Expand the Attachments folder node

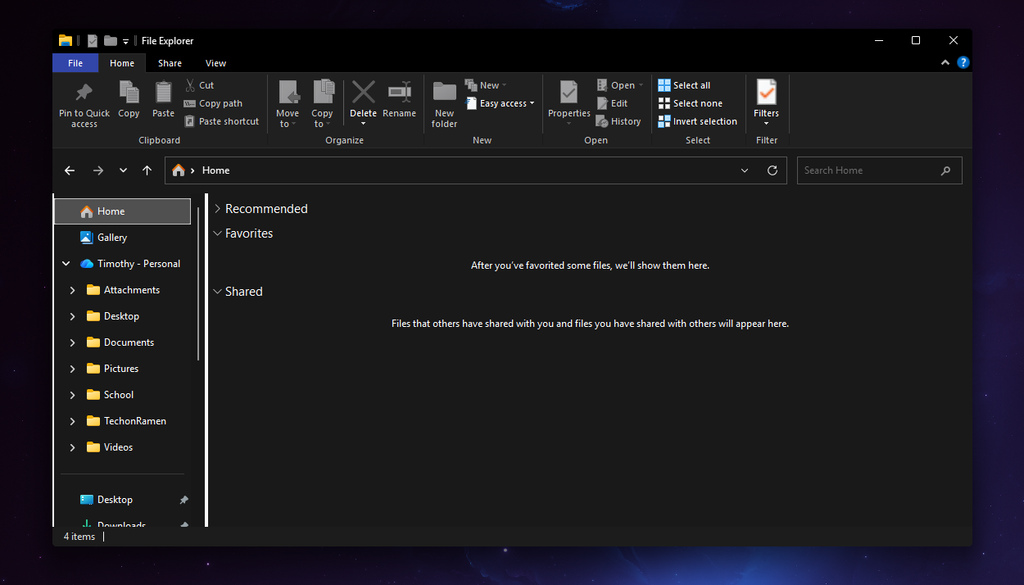[x=72, y=290]
